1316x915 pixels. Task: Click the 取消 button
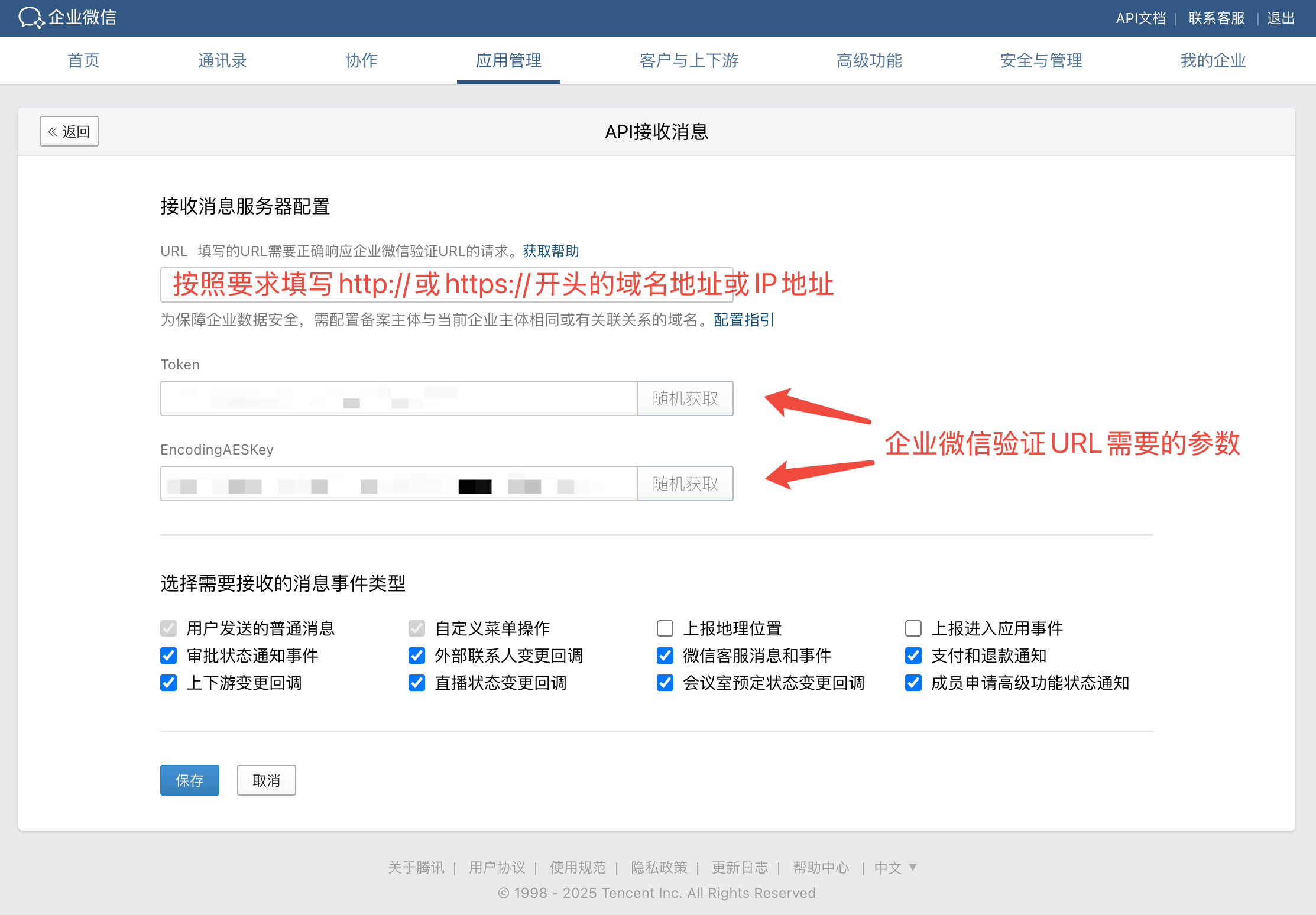pos(267,780)
